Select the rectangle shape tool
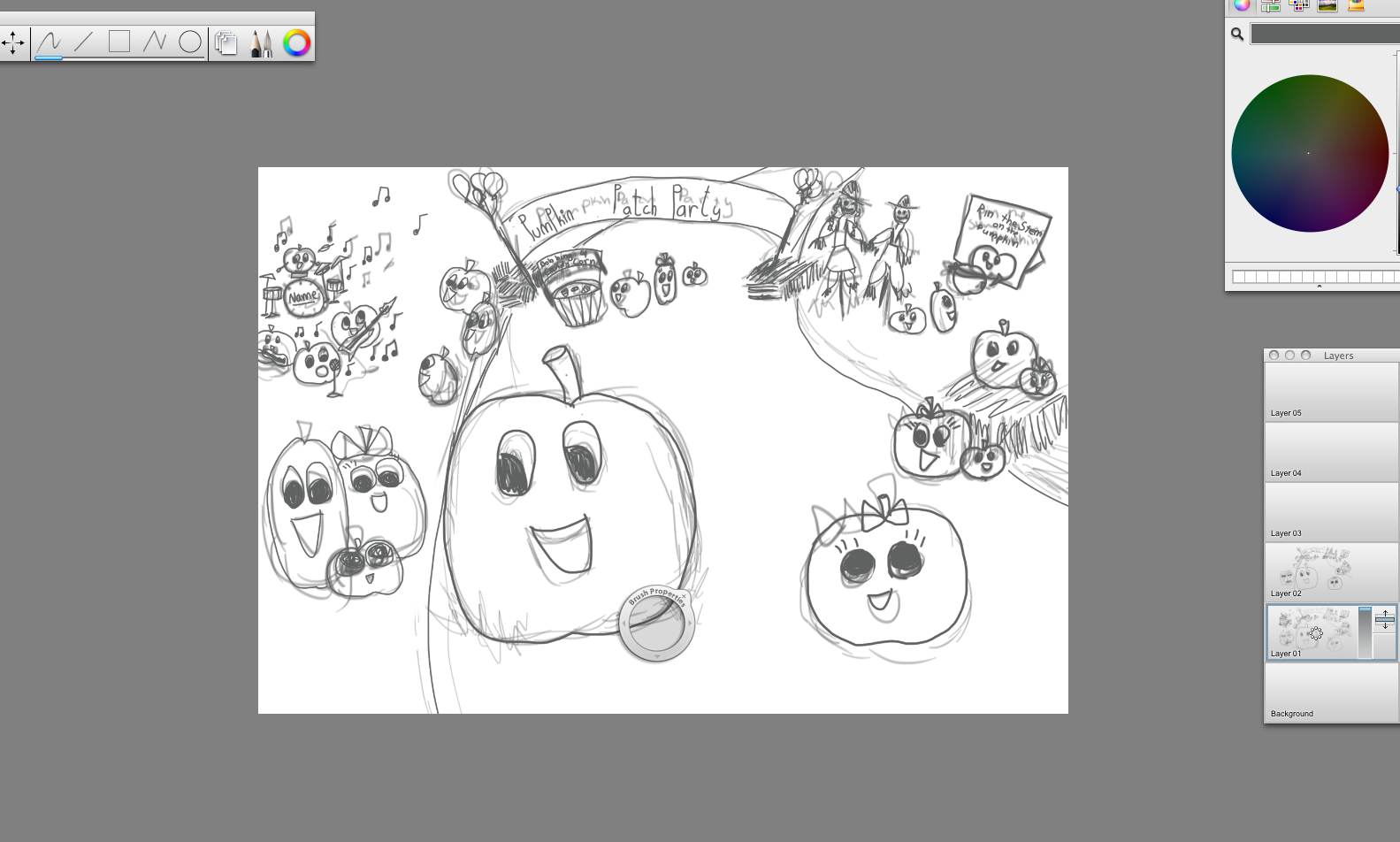This screenshot has width=1400, height=842. click(119, 42)
